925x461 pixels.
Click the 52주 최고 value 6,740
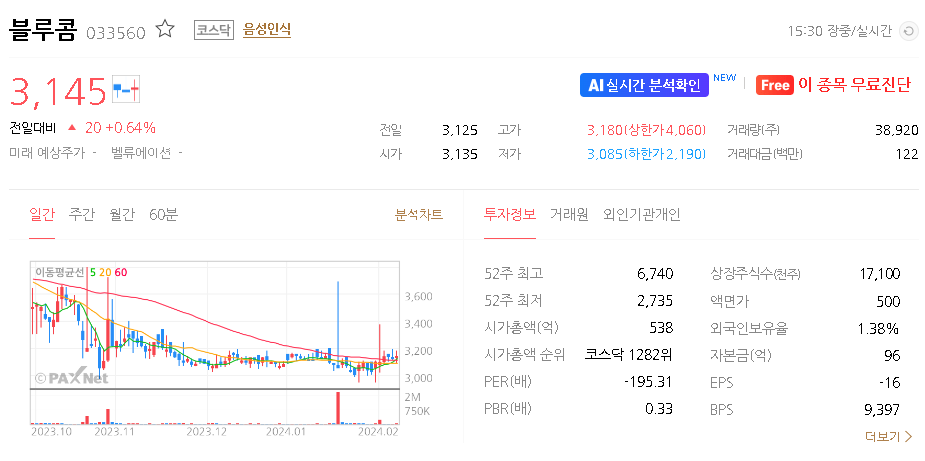(655, 273)
